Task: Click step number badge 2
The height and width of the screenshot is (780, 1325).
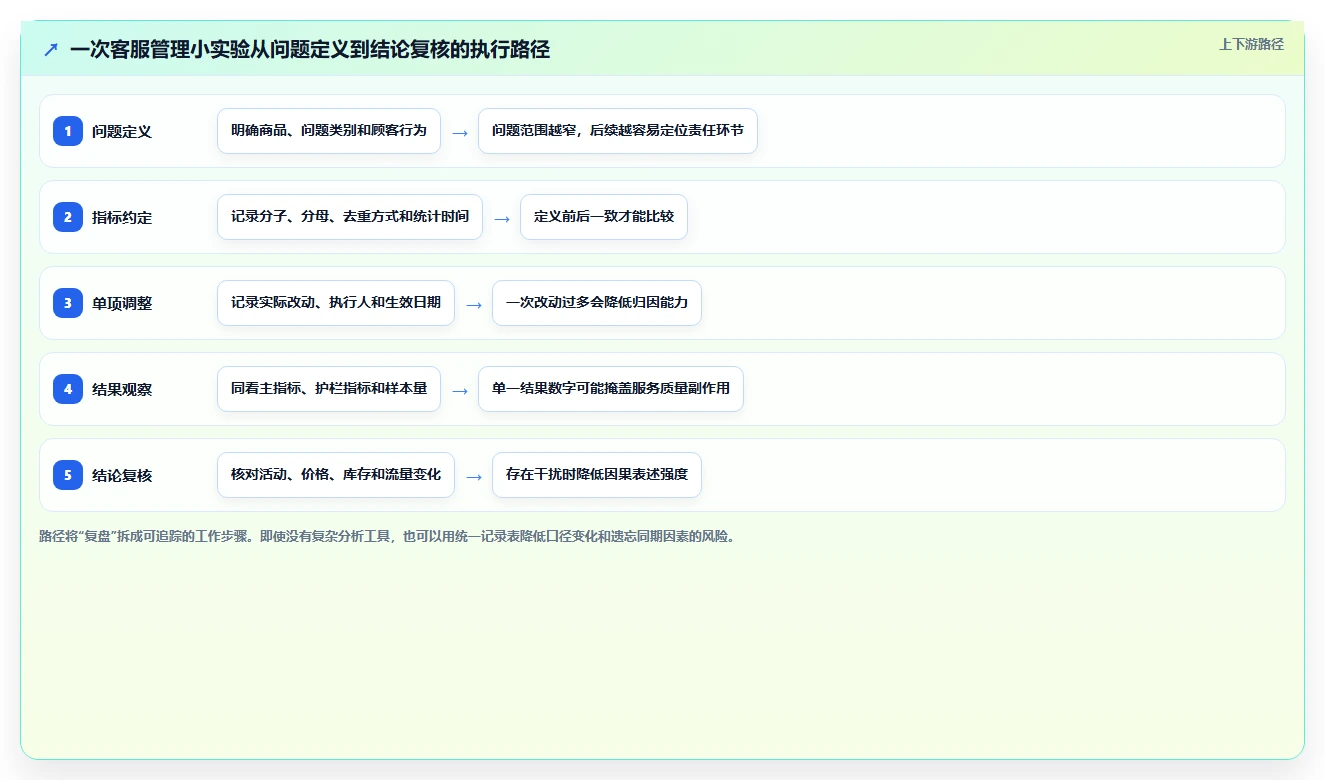Action: [x=68, y=217]
